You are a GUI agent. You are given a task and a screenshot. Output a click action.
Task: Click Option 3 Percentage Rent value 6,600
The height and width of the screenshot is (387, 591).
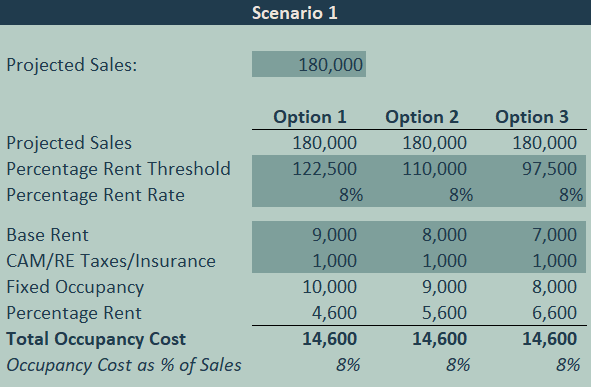[554, 313]
